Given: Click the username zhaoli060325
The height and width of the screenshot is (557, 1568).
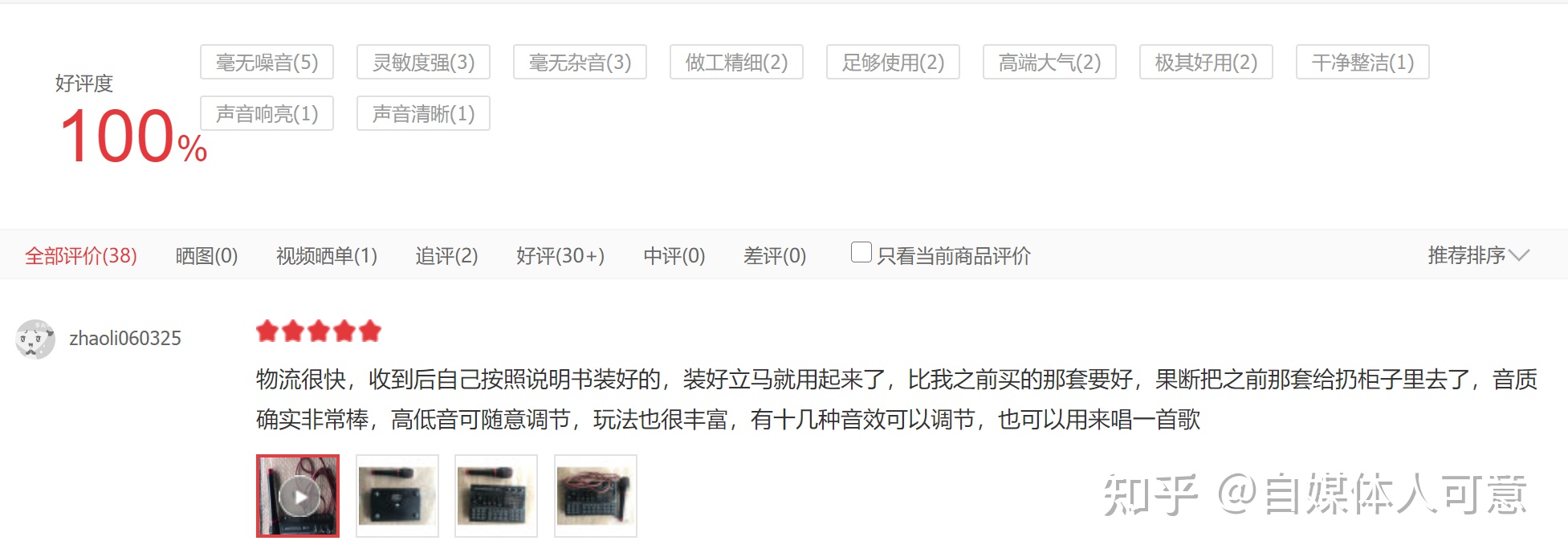Looking at the screenshot, I should (x=125, y=339).
